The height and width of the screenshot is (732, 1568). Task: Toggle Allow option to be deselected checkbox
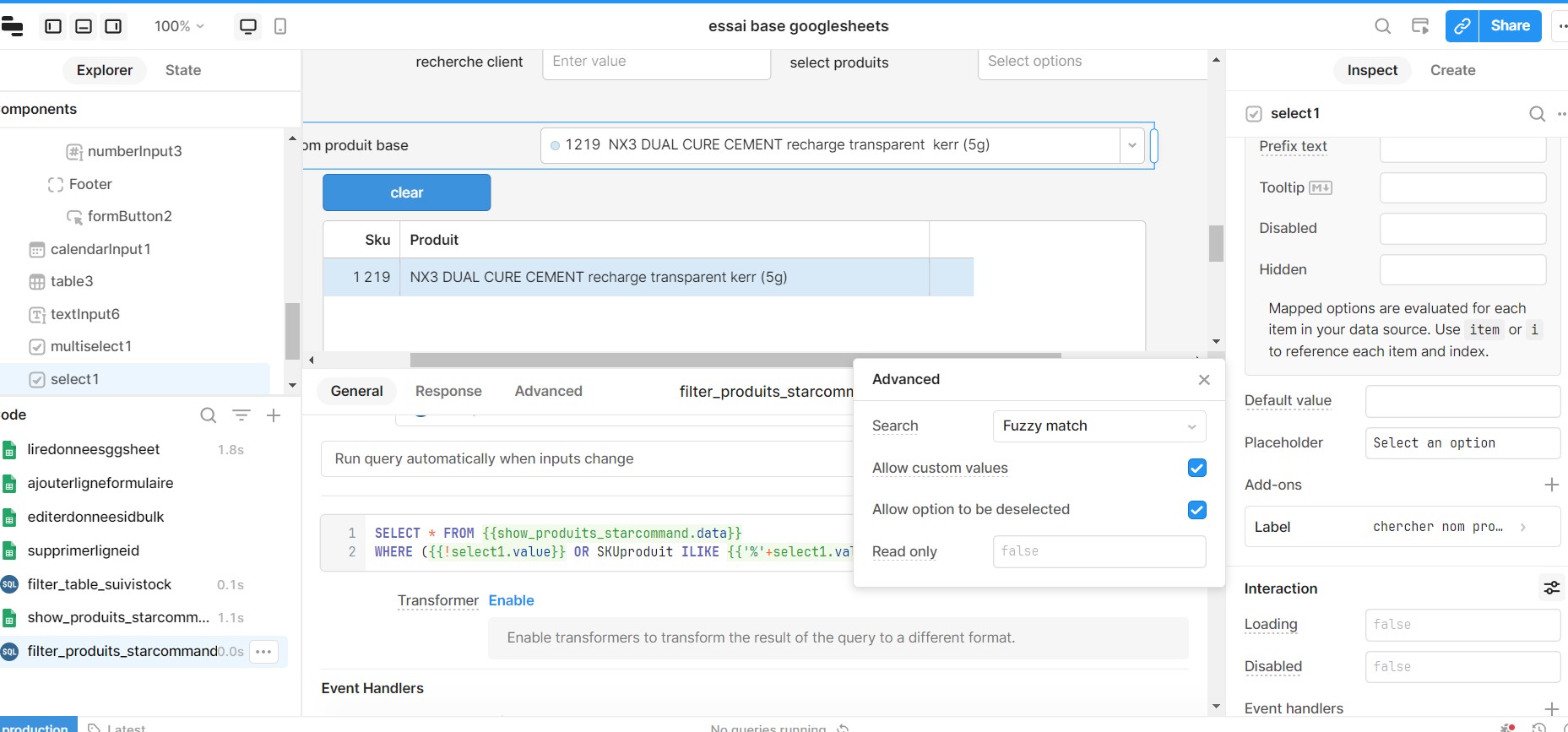point(1196,510)
